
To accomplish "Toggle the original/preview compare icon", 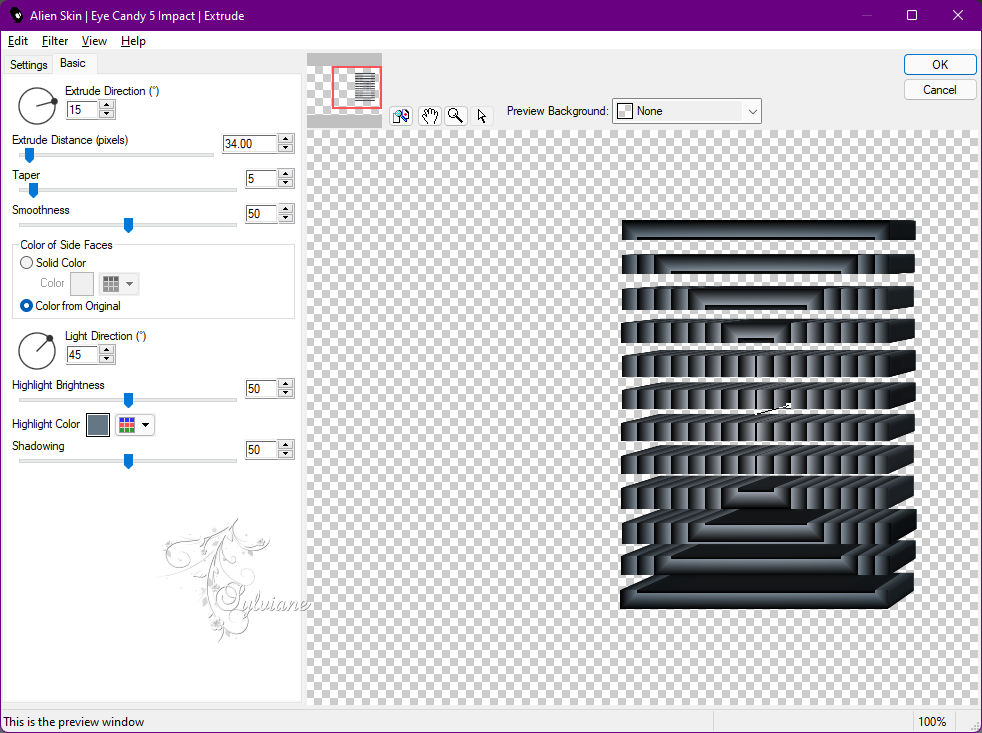I will (401, 116).
